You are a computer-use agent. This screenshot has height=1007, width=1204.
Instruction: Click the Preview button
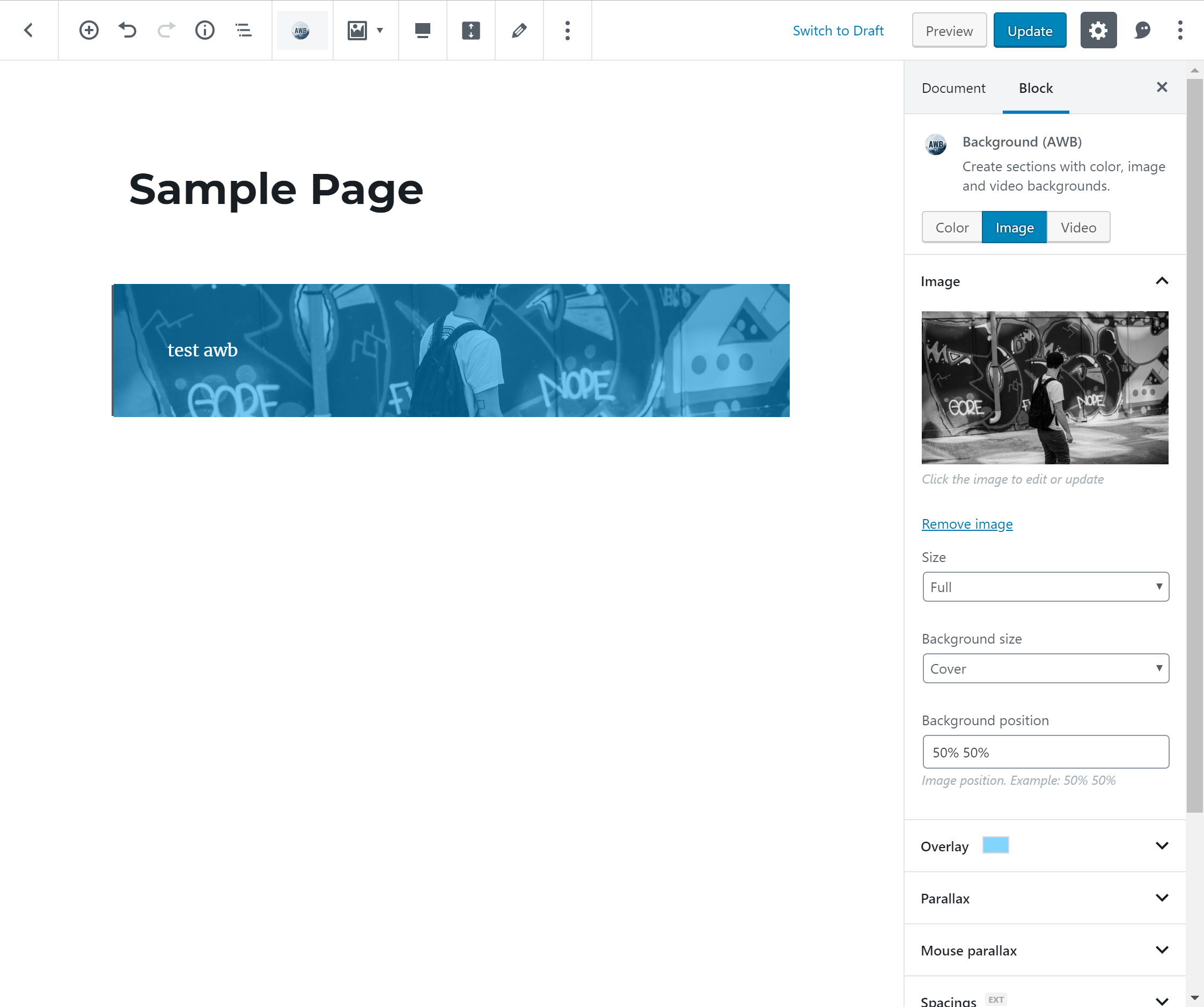(949, 30)
